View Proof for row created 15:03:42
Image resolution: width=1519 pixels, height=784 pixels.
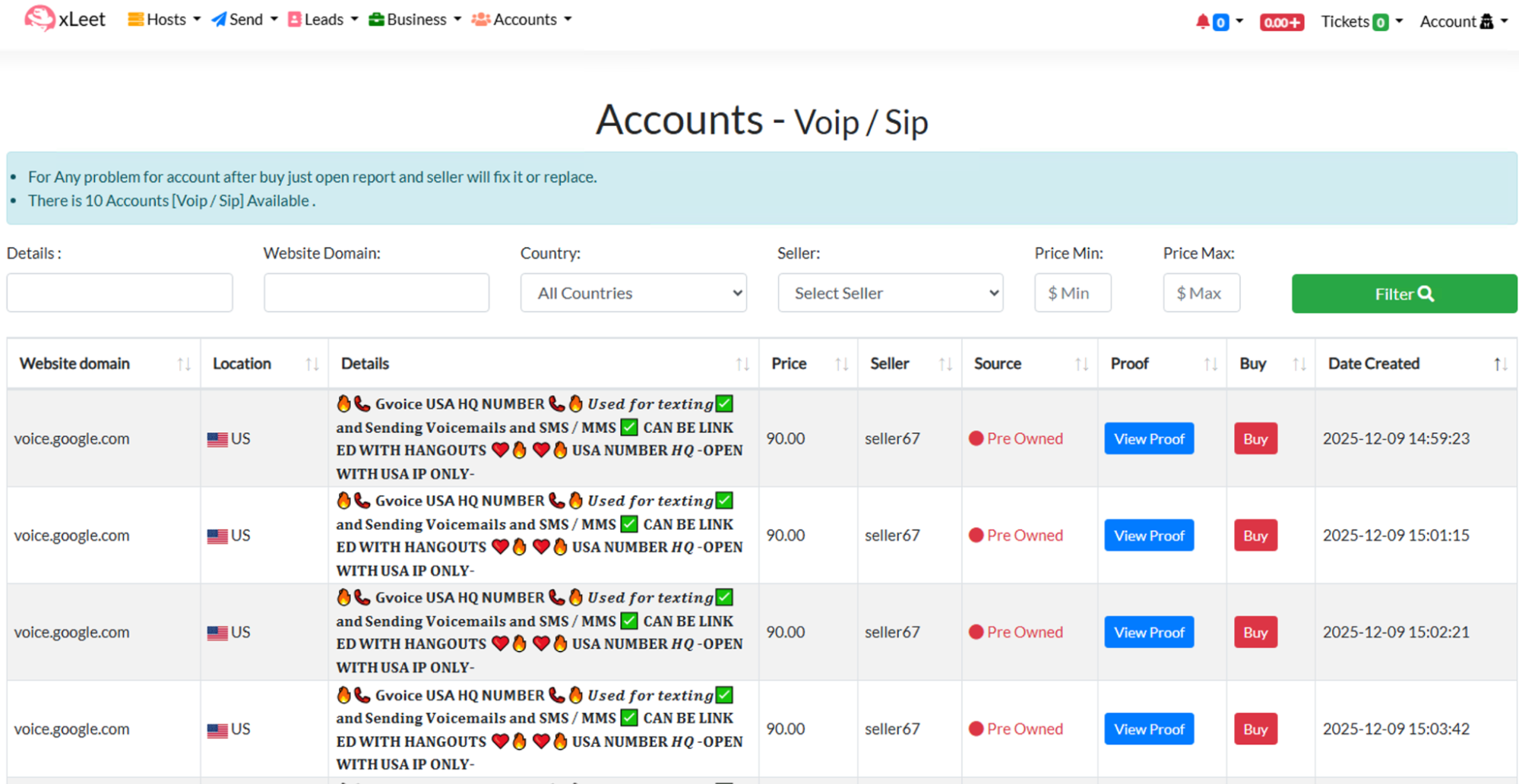(1149, 729)
